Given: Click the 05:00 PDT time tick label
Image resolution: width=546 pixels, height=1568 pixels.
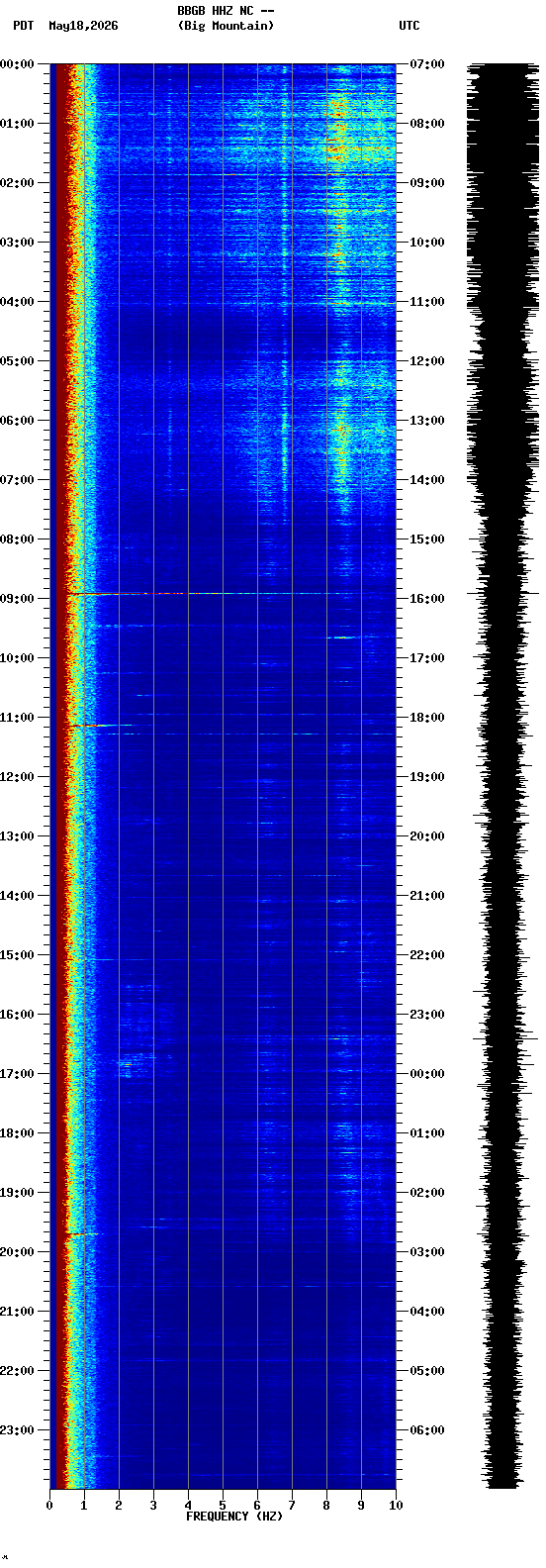Looking at the screenshot, I should (x=18, y=361).
